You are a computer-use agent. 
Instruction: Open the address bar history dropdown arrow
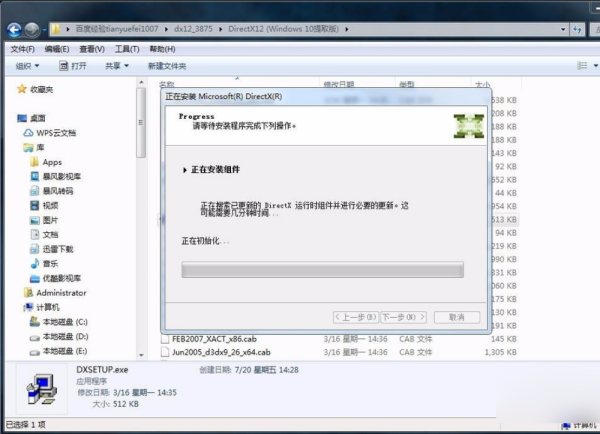coord(563,29)
